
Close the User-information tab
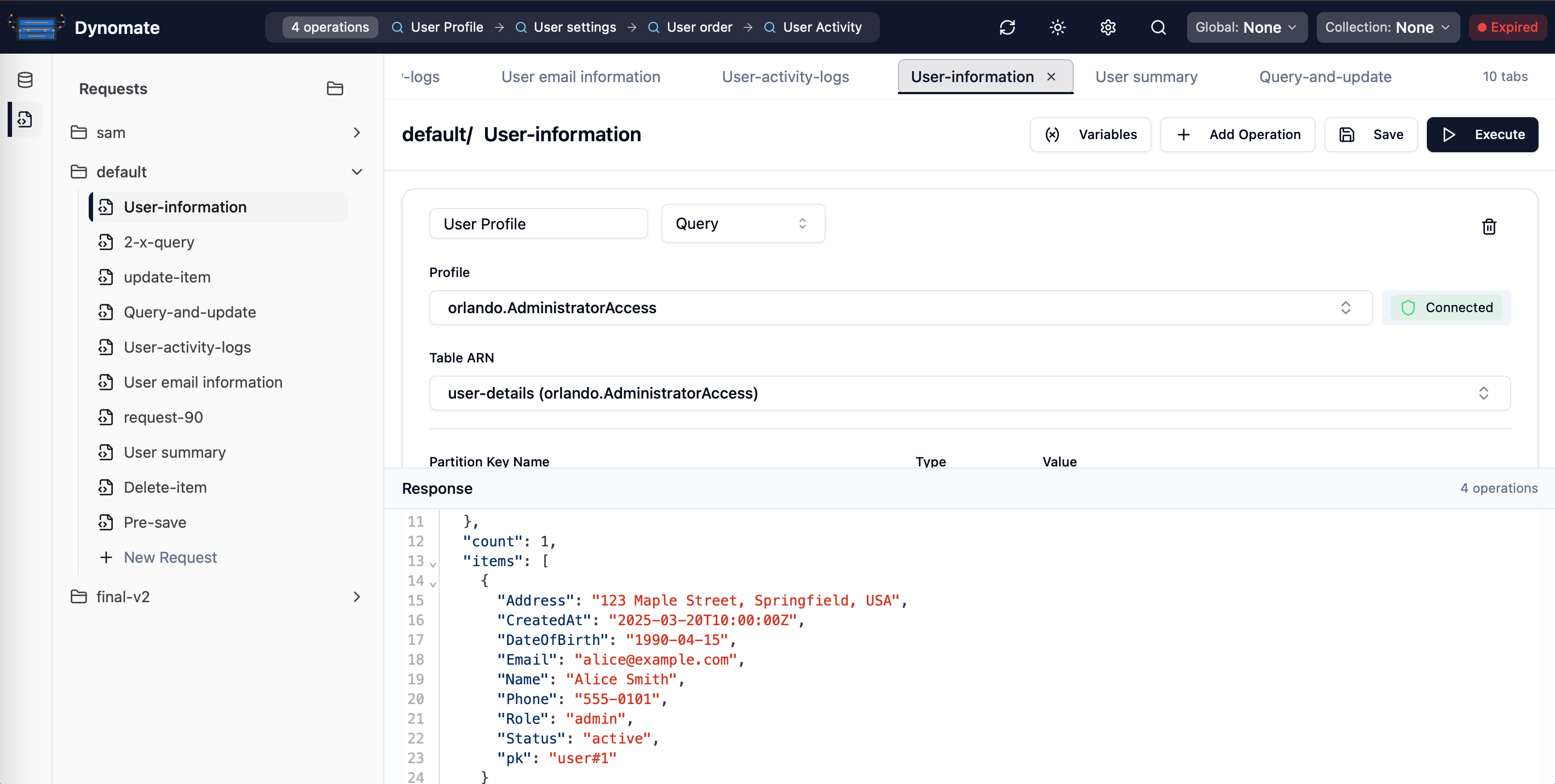pos(1051,77)
